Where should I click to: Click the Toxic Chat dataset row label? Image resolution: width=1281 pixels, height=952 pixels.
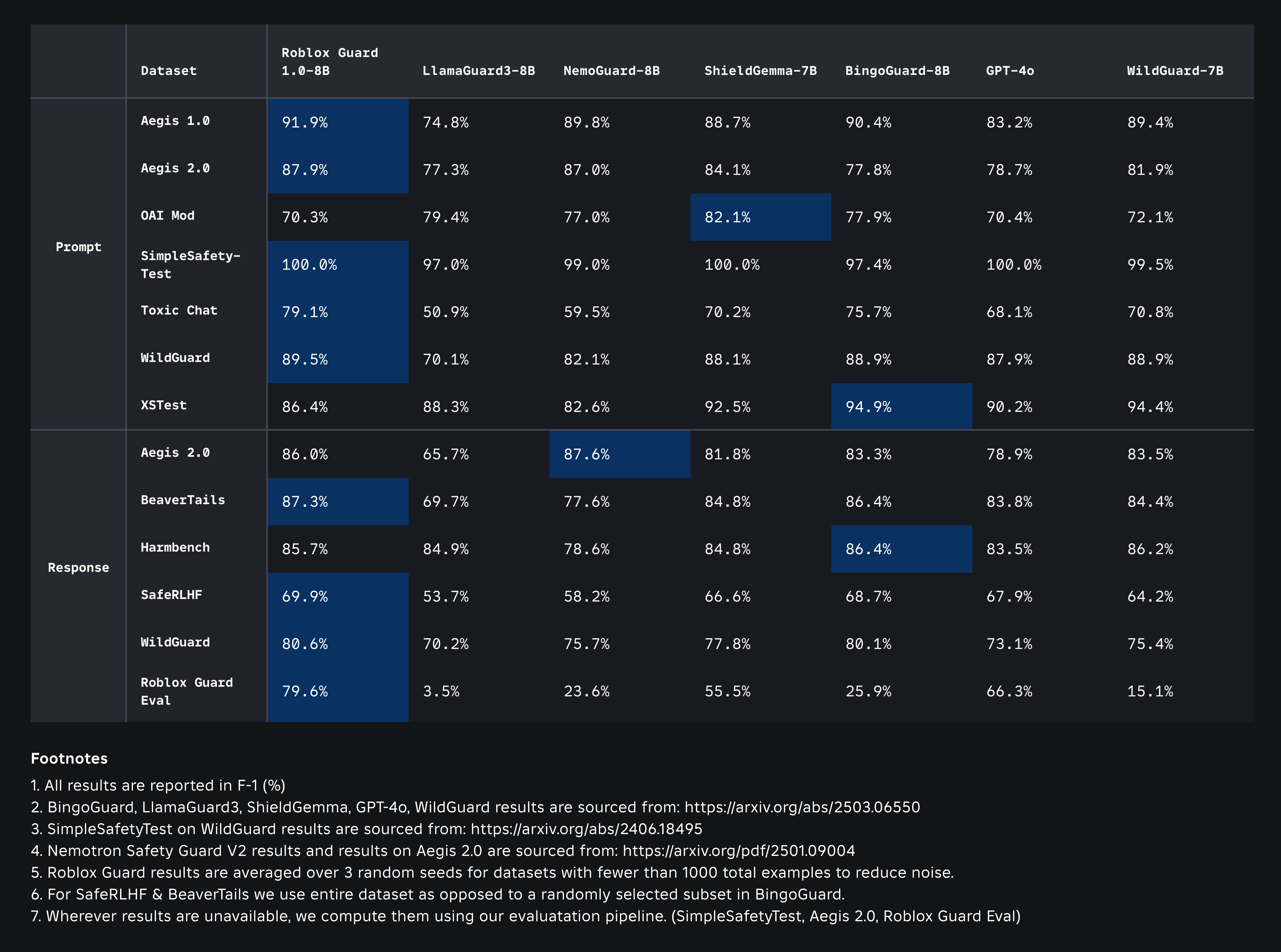pos(179,311)
